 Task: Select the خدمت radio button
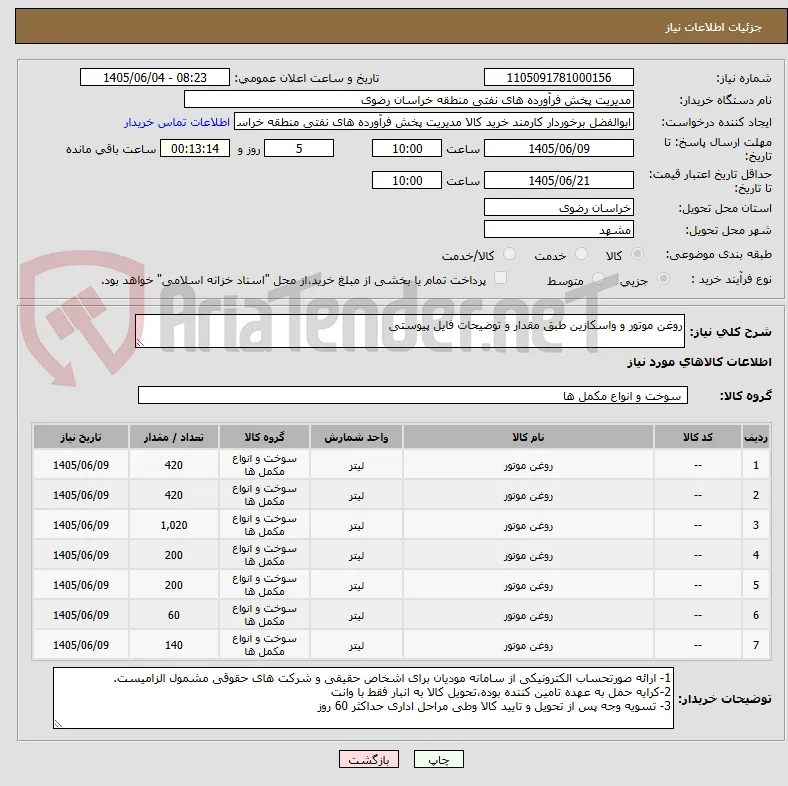(581, 254)
